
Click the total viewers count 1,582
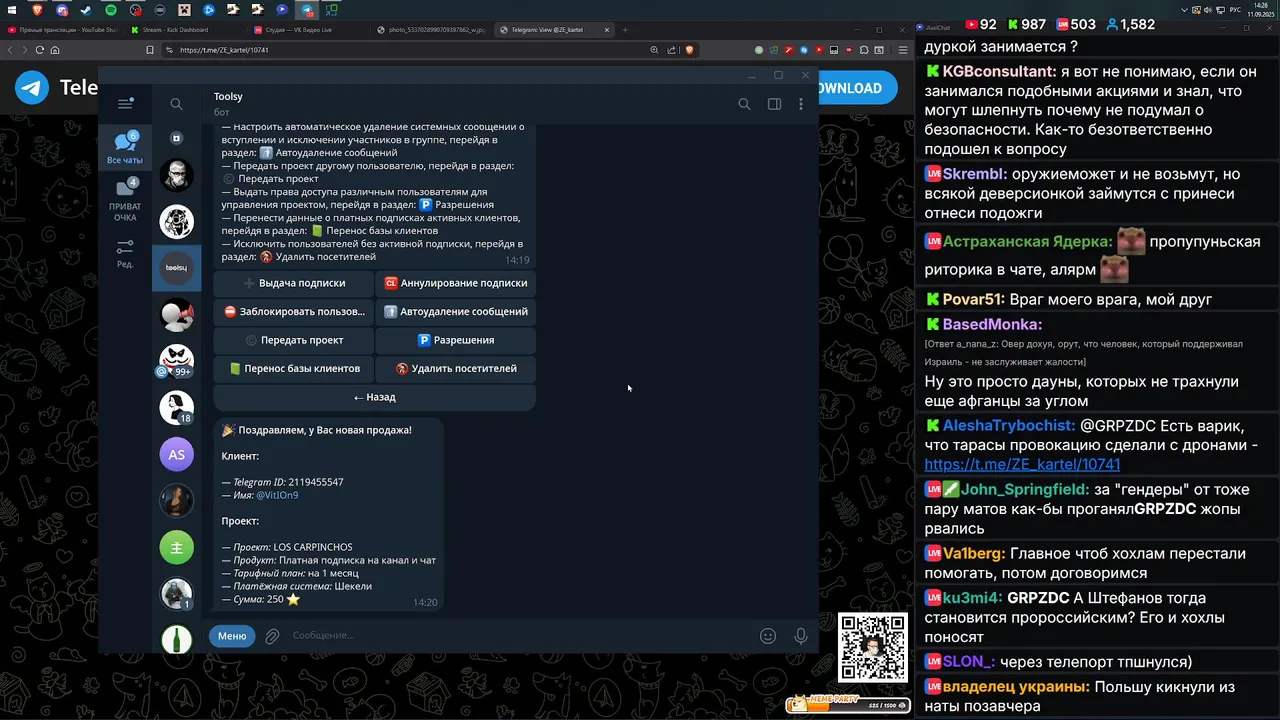1129,24
